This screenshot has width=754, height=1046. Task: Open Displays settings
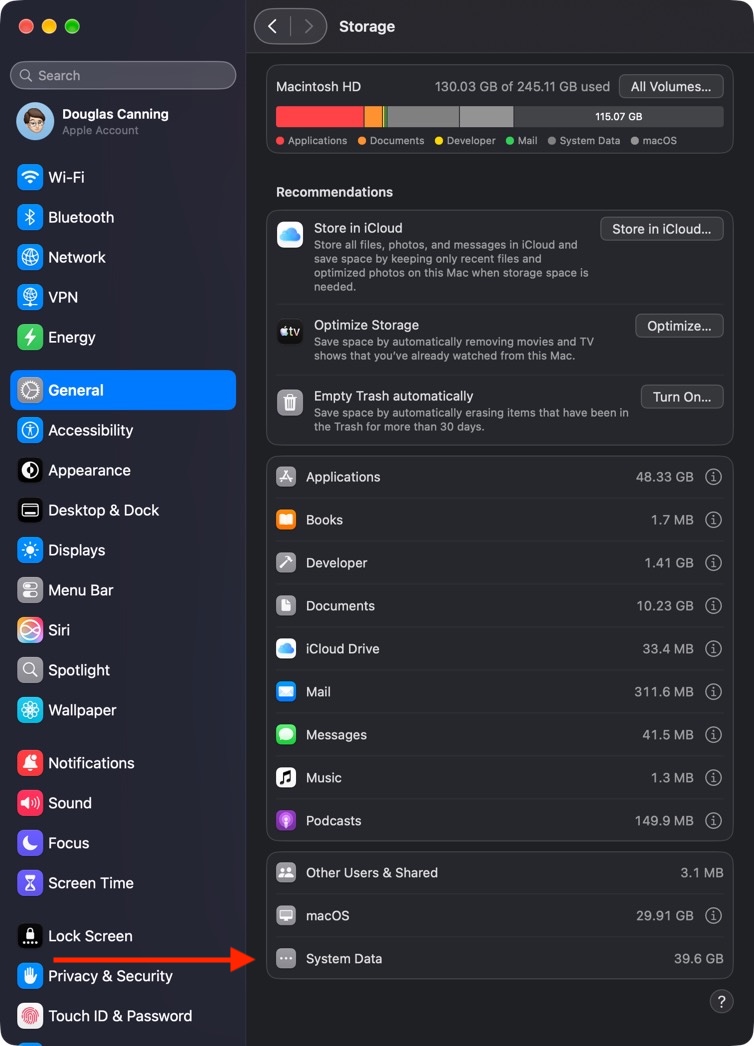coord(123,550)
